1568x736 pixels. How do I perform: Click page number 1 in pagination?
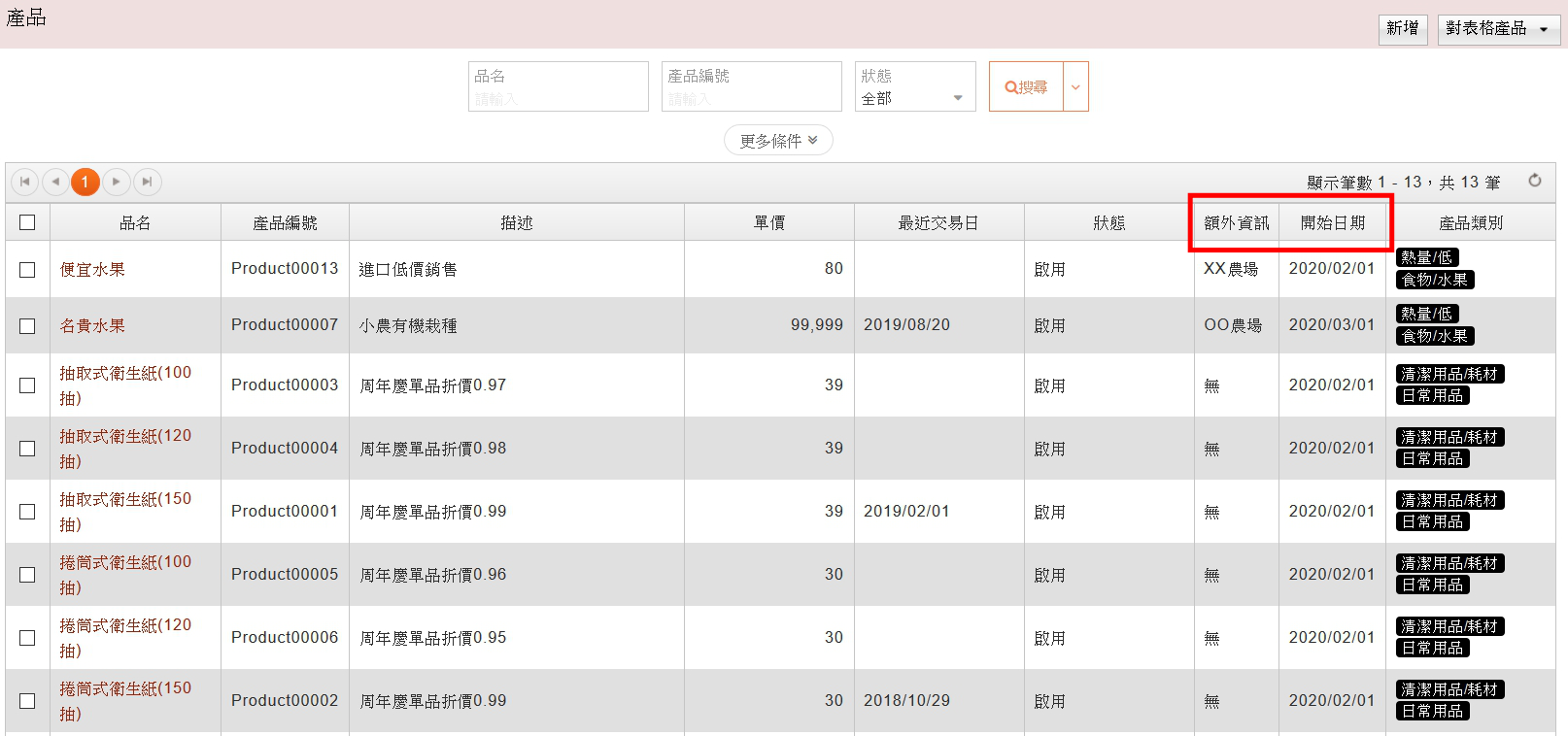click(x=85, y=182)
